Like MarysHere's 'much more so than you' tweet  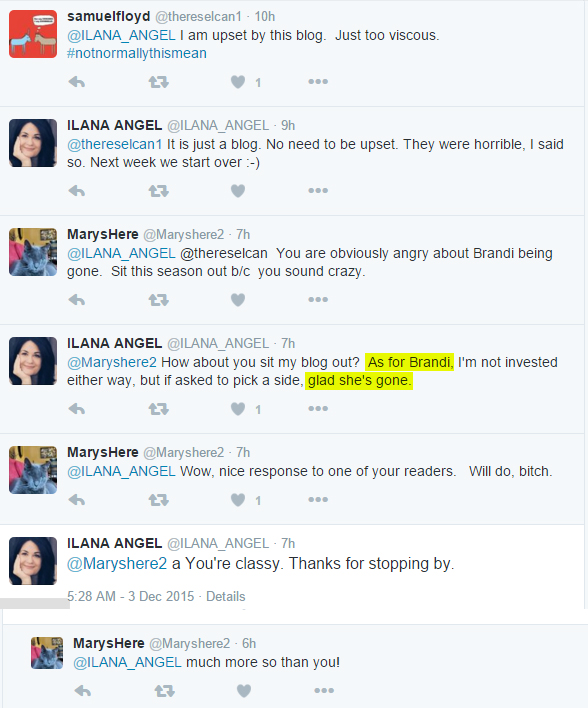click(244, 691)
